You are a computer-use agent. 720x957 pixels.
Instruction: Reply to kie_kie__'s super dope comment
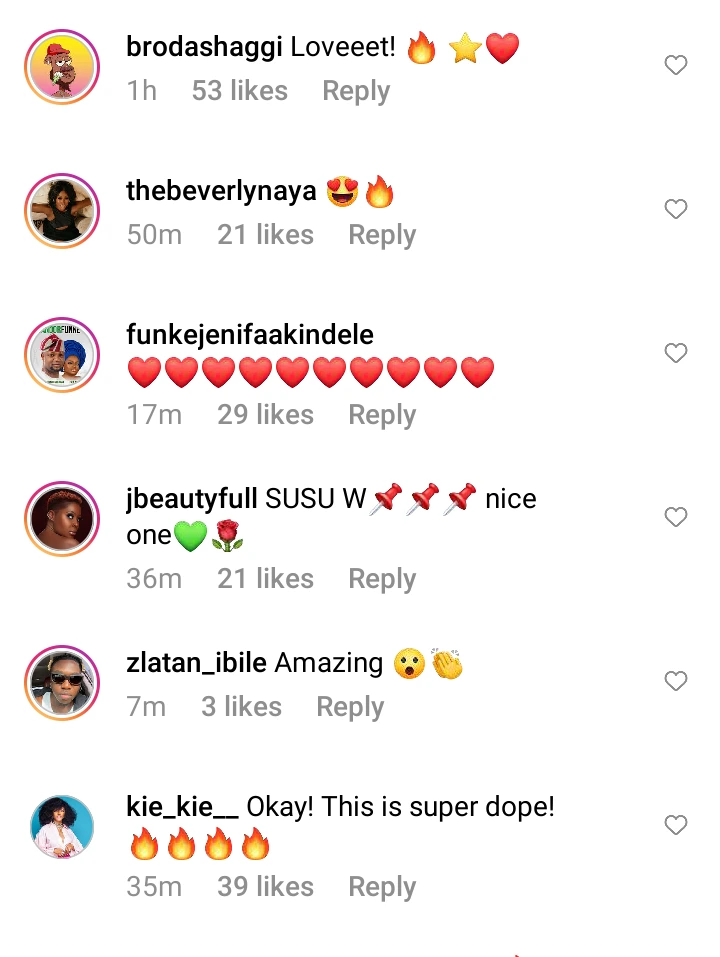click(x=382, y=887)
